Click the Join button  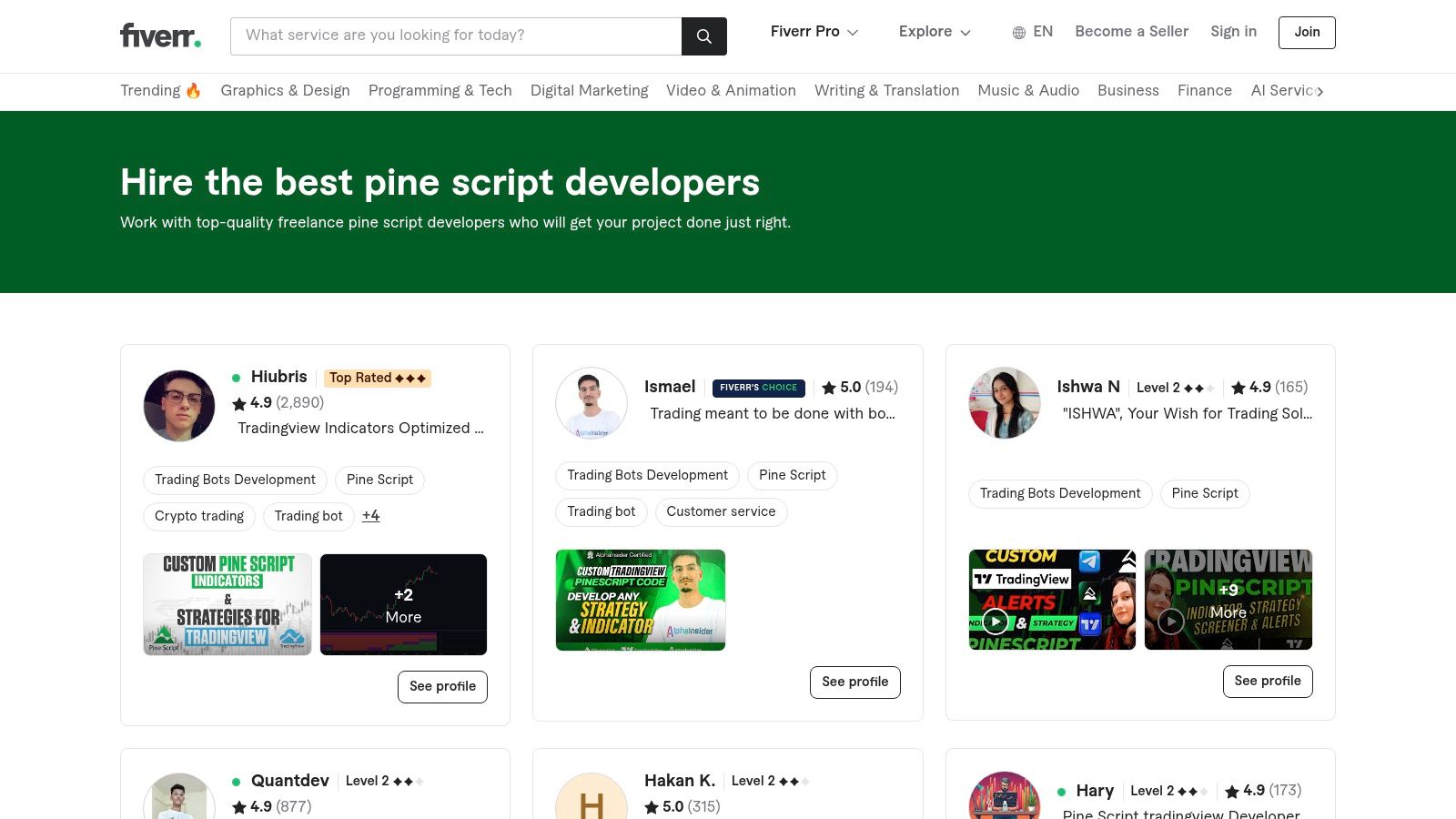click(x=1307, y=33)
